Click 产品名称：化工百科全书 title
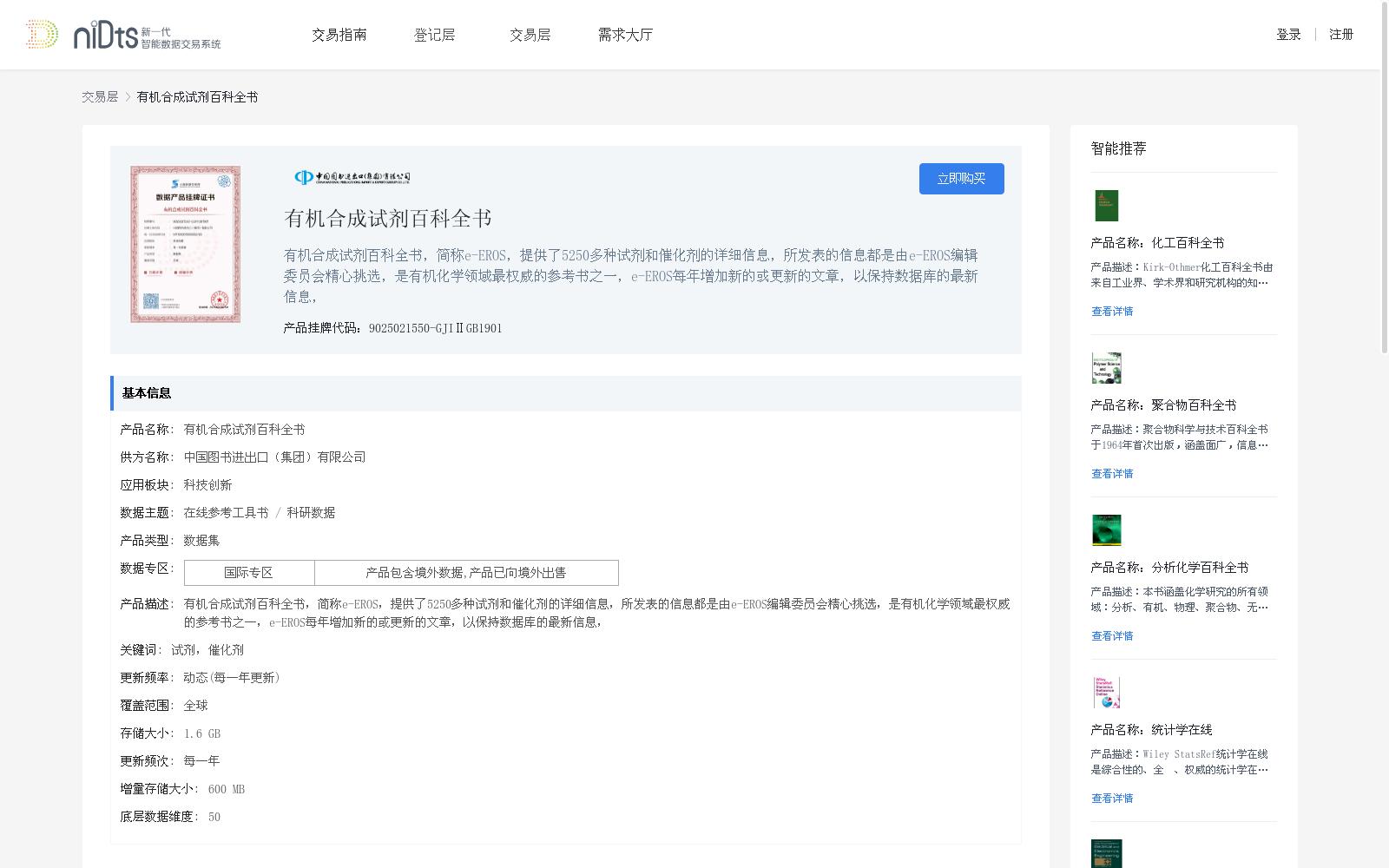Image resolution: width=1389 pixels, height=868 pixels. coord(1157,243)
